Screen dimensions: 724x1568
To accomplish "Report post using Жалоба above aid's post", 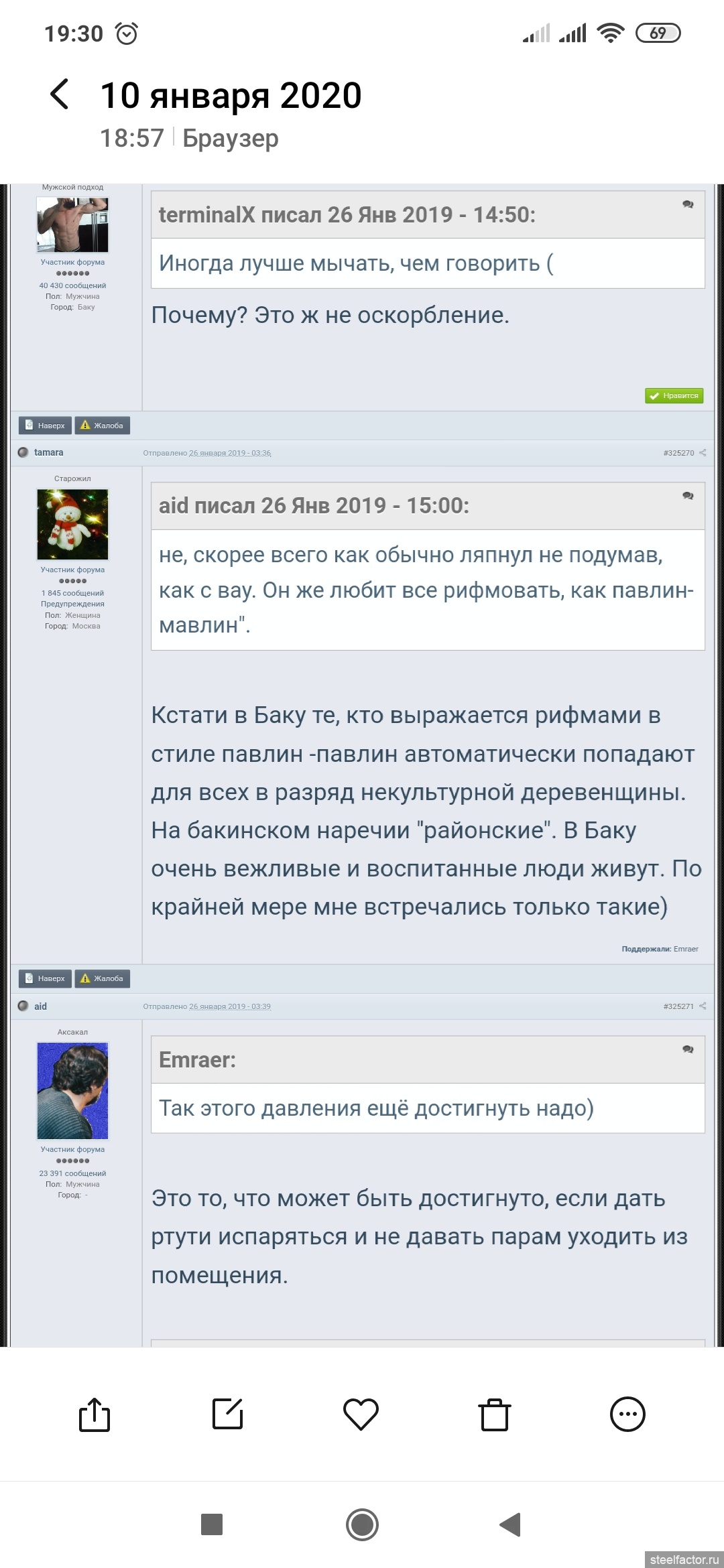I will click(102, 978).
